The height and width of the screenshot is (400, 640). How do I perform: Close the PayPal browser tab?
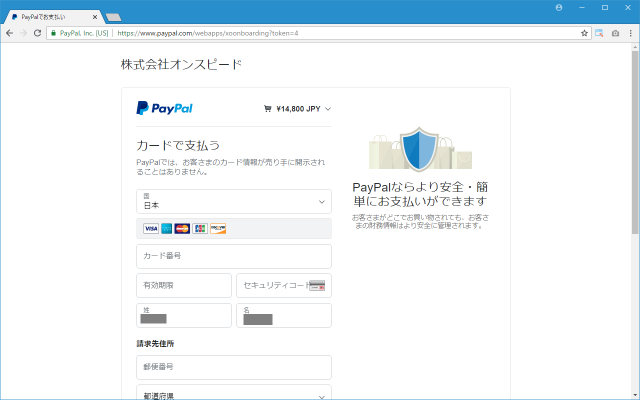click(95, 17)
